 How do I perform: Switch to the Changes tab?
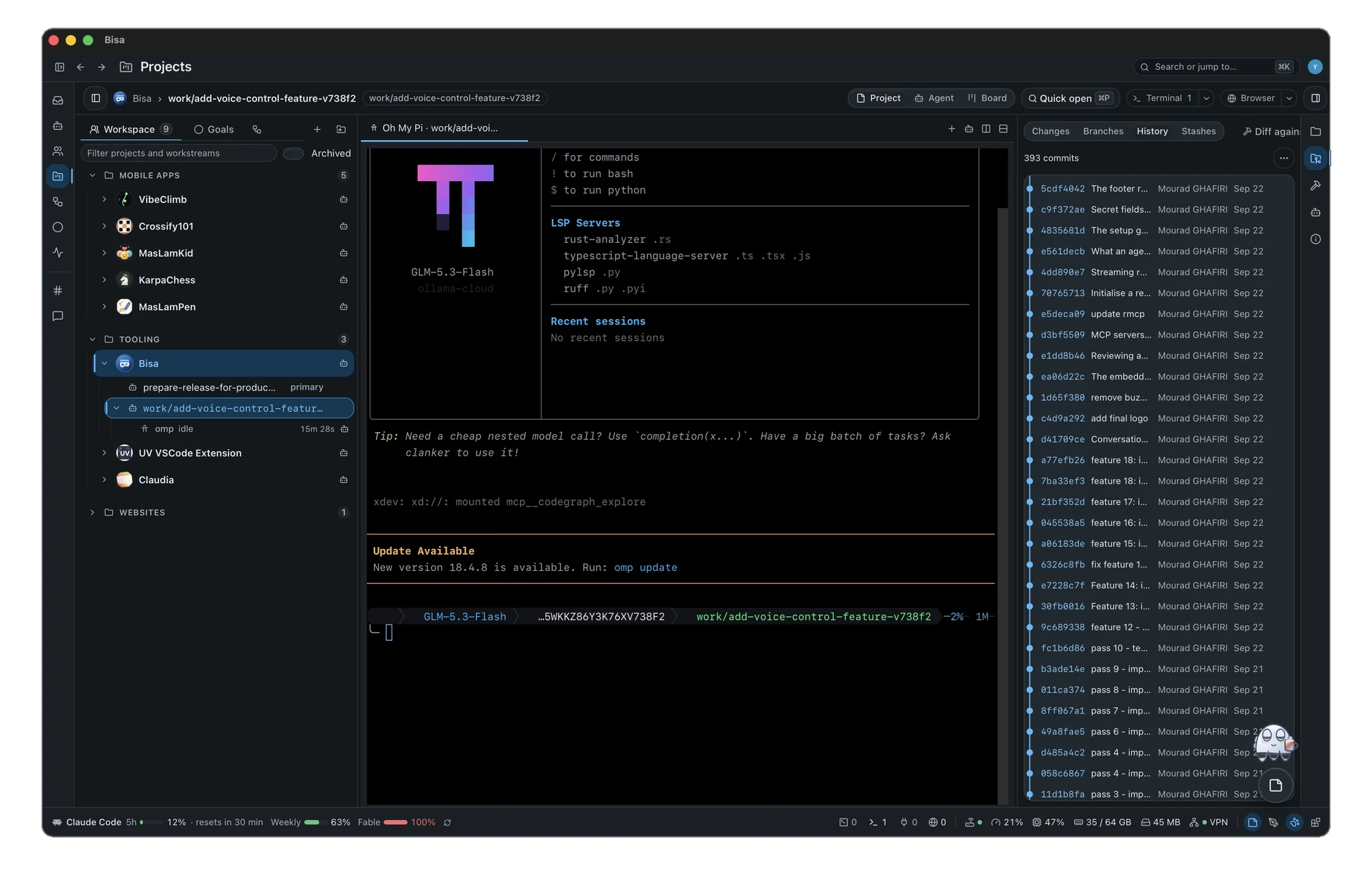1050,131
